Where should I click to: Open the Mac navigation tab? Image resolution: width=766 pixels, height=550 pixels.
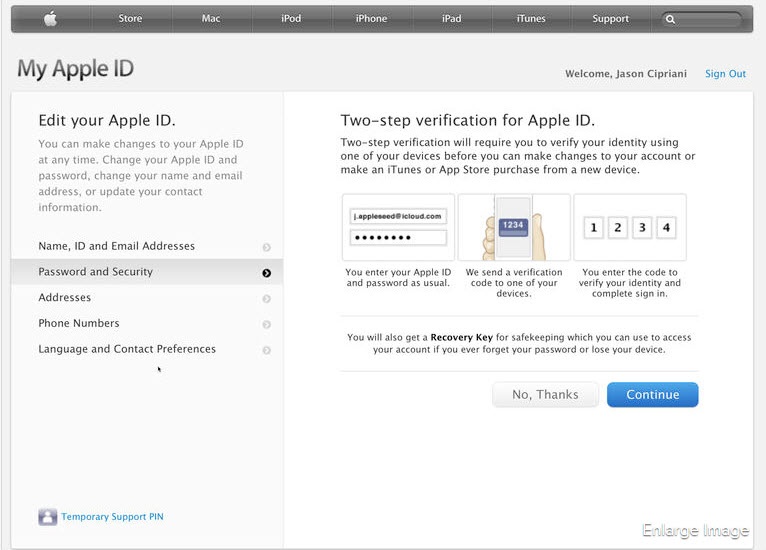[x=211, y=19]
